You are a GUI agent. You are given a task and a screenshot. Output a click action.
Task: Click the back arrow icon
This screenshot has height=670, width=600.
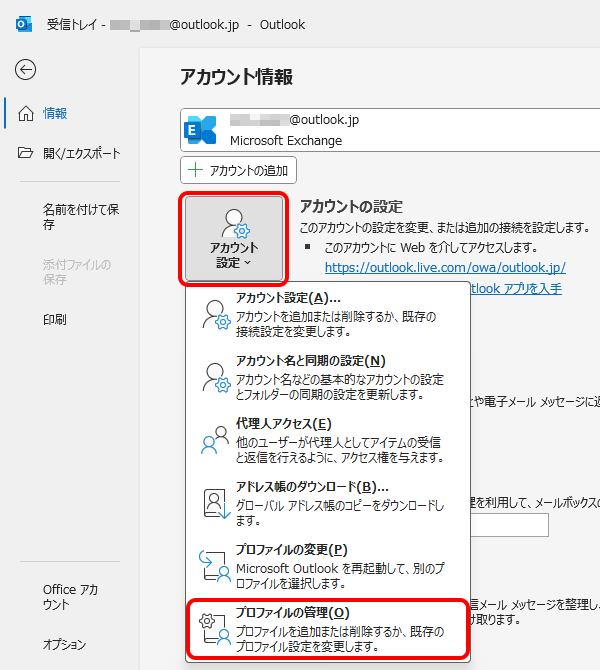point(26,69)
